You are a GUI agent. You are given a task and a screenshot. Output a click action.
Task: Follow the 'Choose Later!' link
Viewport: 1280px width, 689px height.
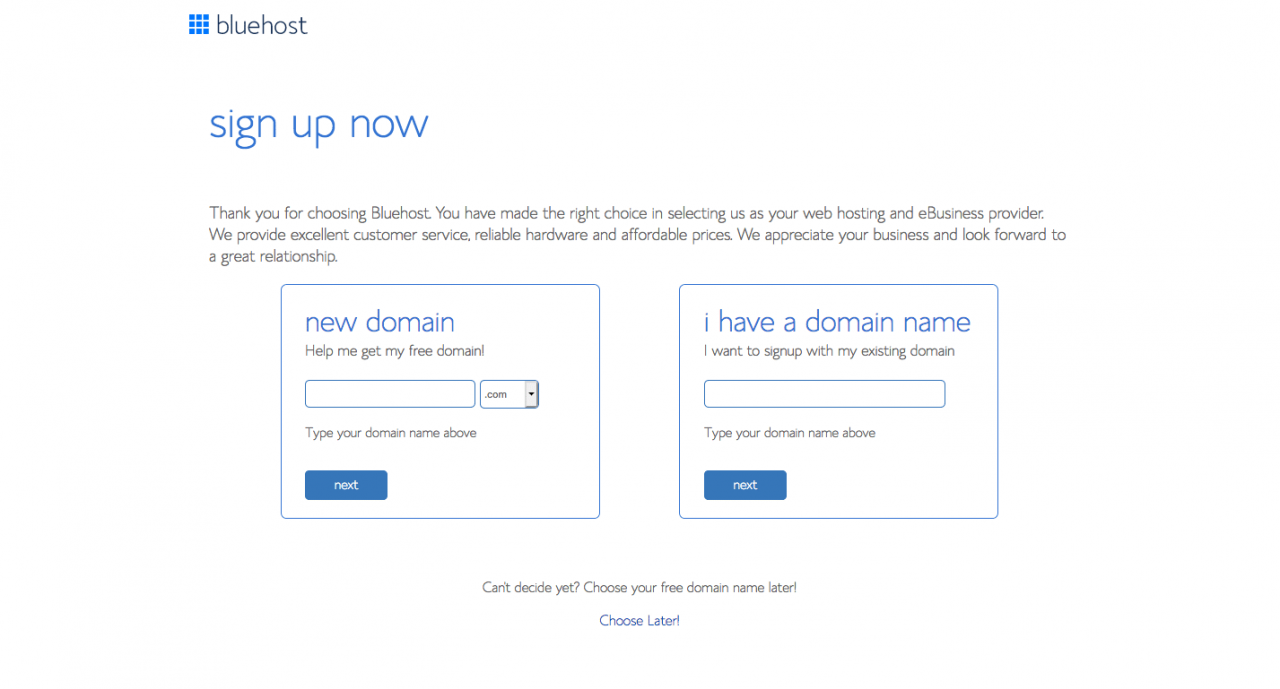tap(639, 621)
